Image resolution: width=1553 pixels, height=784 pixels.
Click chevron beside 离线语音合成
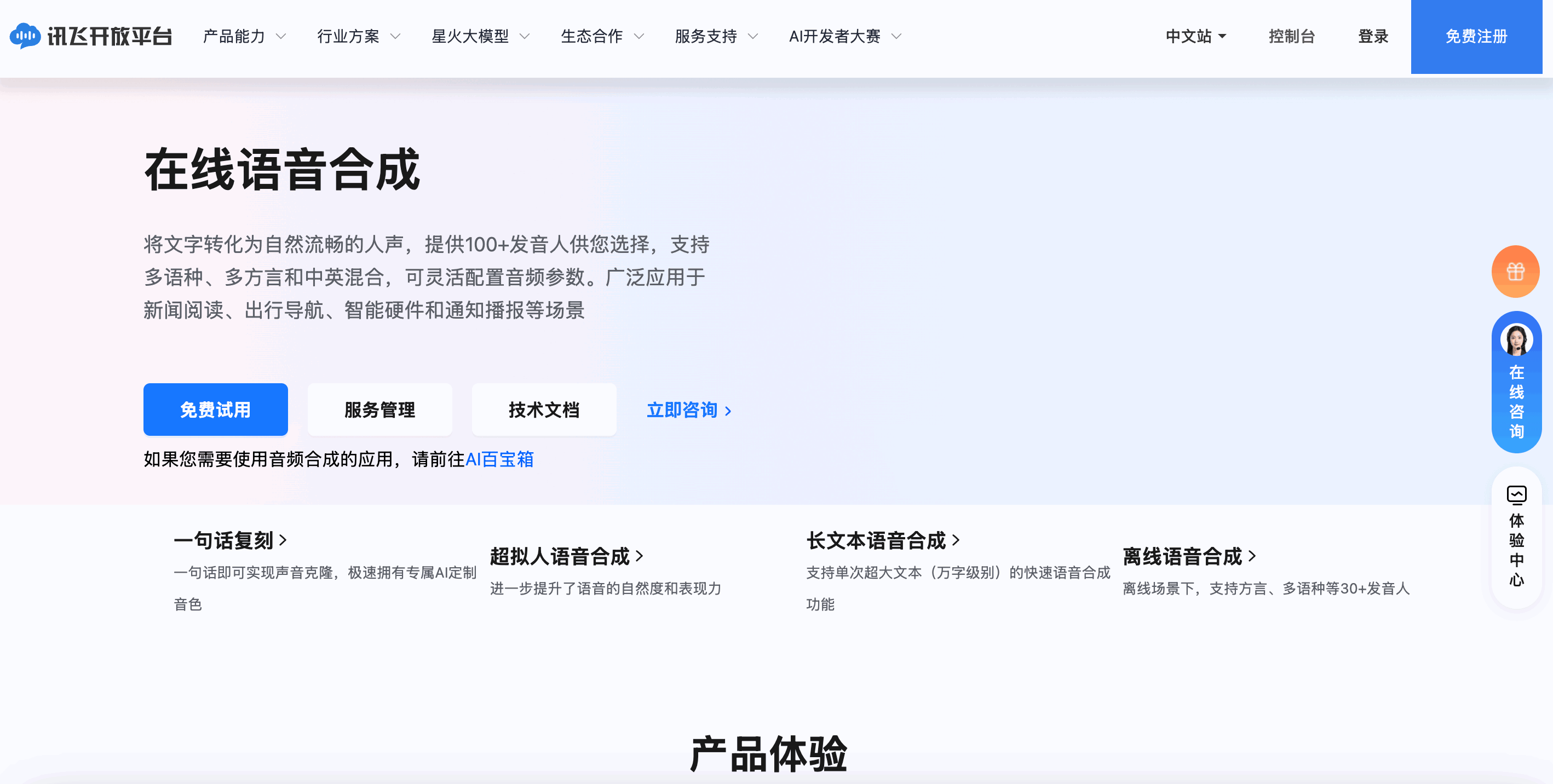(x=1252, y=556)
